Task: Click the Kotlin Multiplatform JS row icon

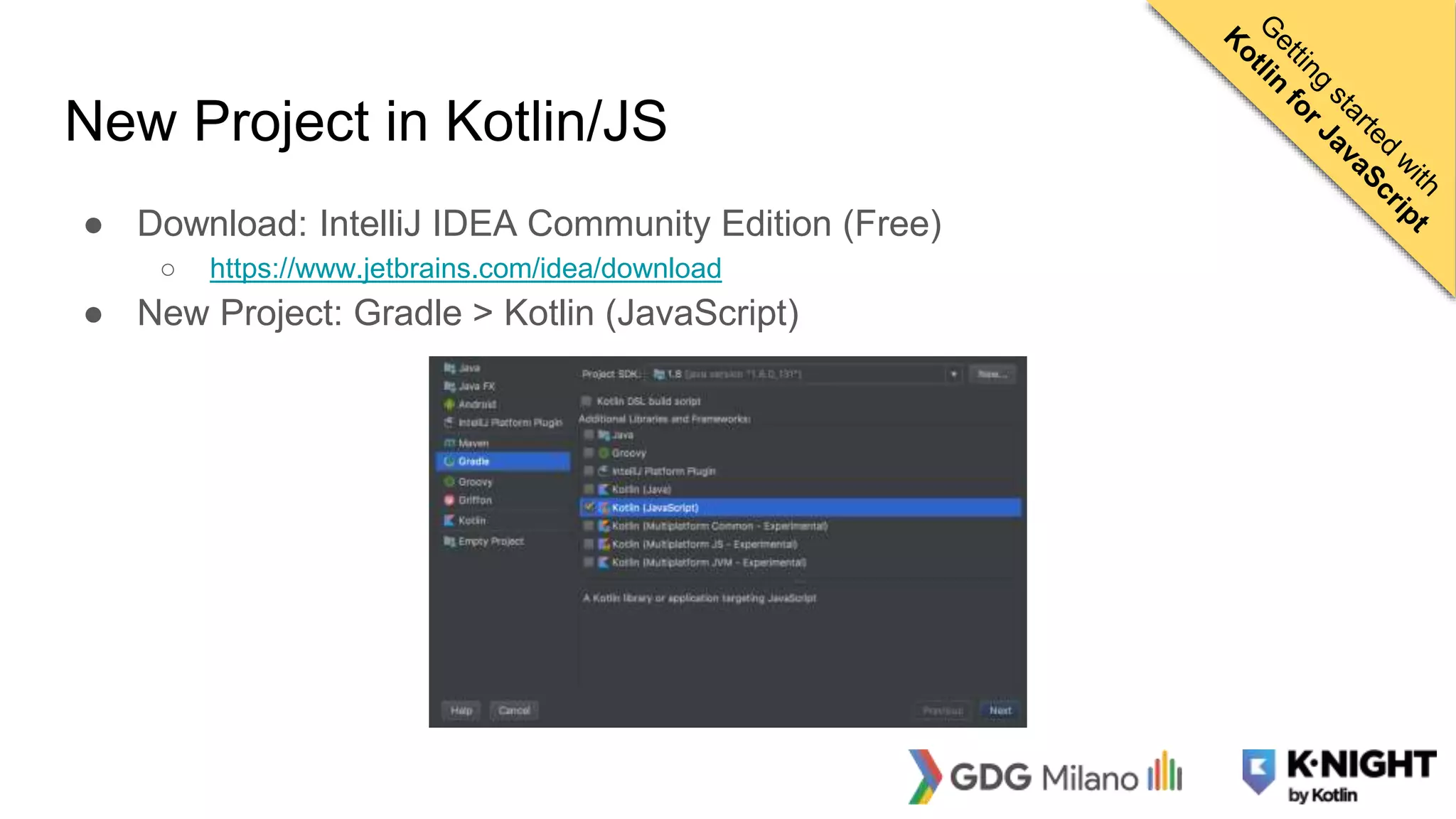Action: click(x=604, y=545)
